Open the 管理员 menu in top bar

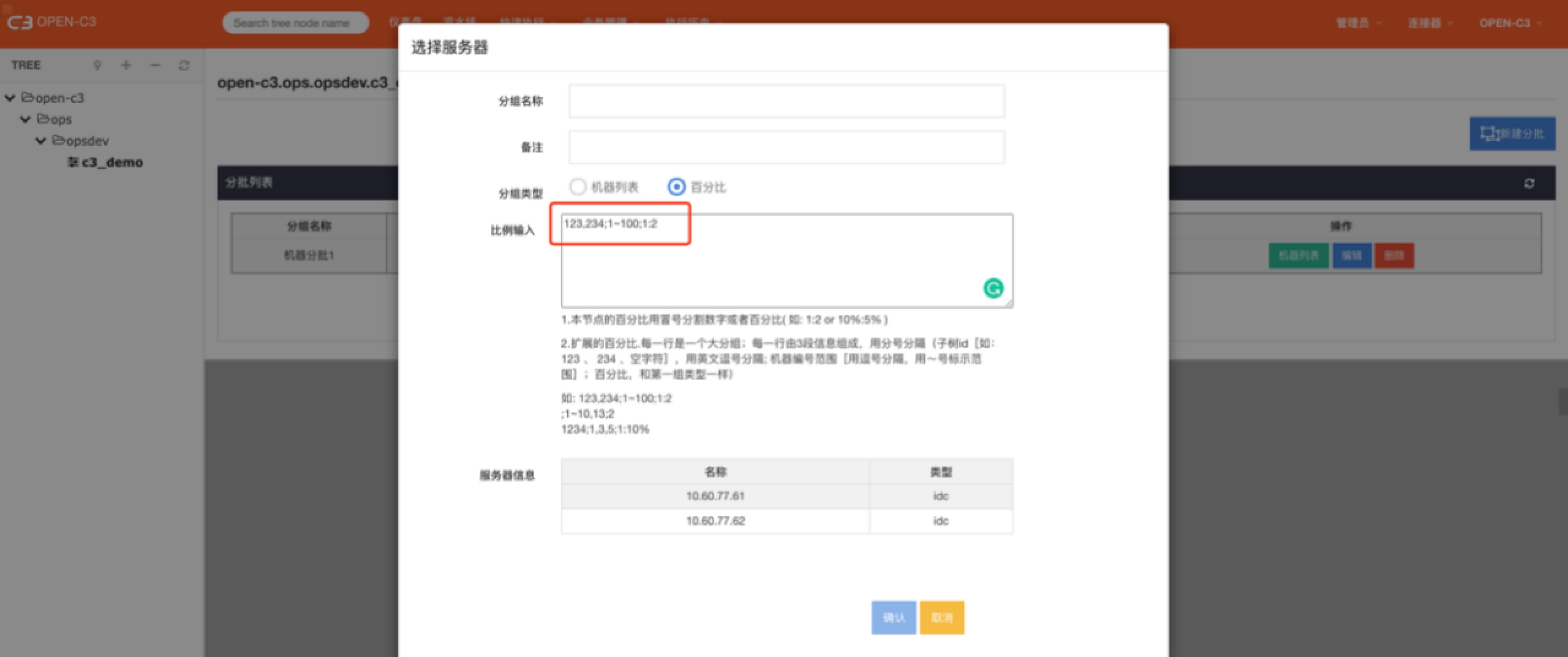[x=1357, y=23]
